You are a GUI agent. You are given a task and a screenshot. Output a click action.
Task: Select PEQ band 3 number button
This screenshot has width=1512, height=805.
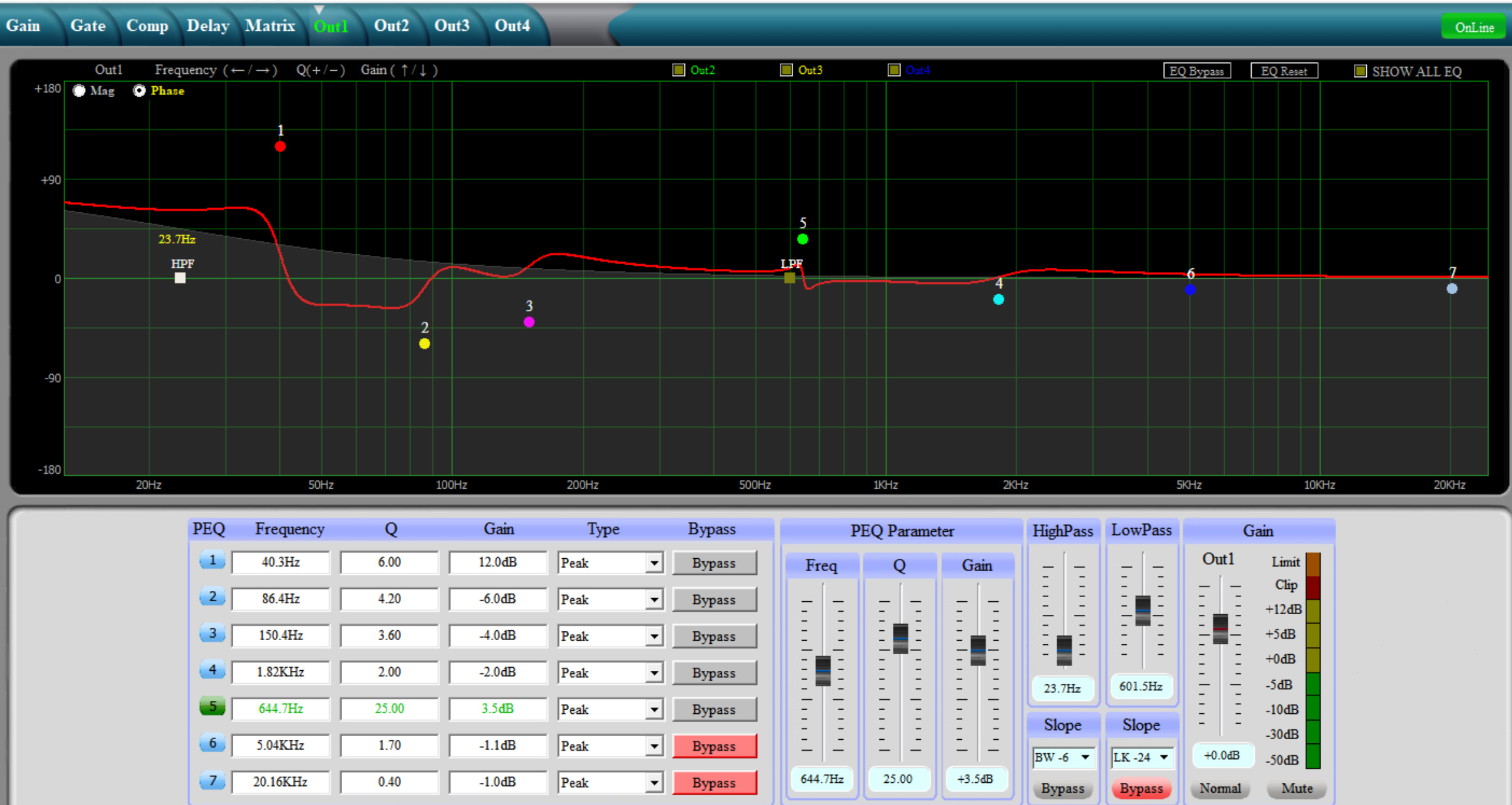pyautogui.click(x=212, y=633)
